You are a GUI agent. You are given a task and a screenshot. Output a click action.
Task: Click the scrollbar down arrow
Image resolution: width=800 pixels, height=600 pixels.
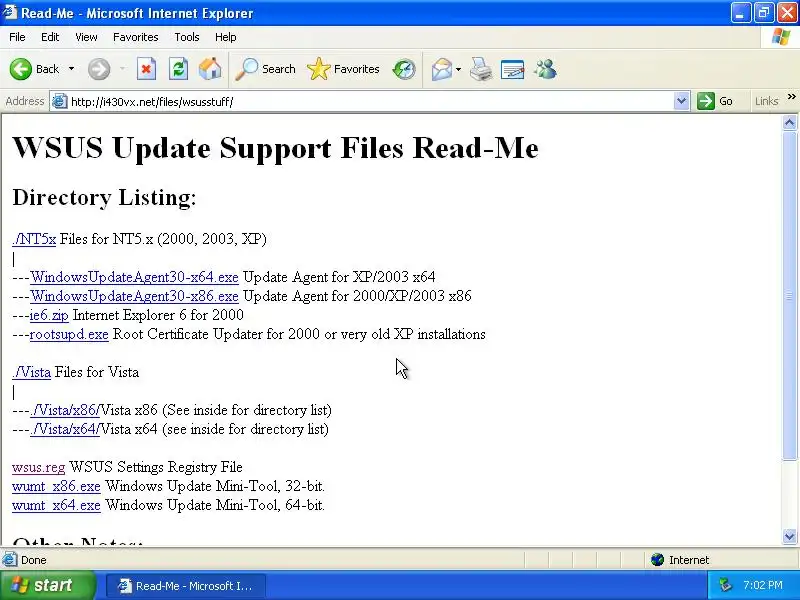point(789,536)
